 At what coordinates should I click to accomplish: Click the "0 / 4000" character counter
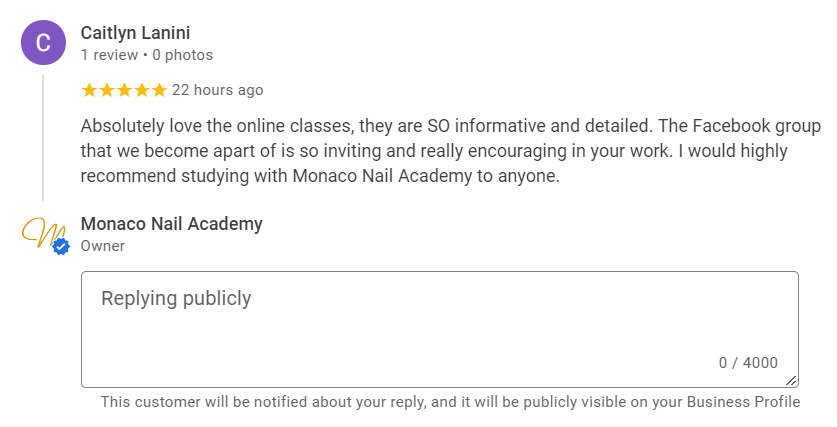pyautogui.click(x=748, y=363)
